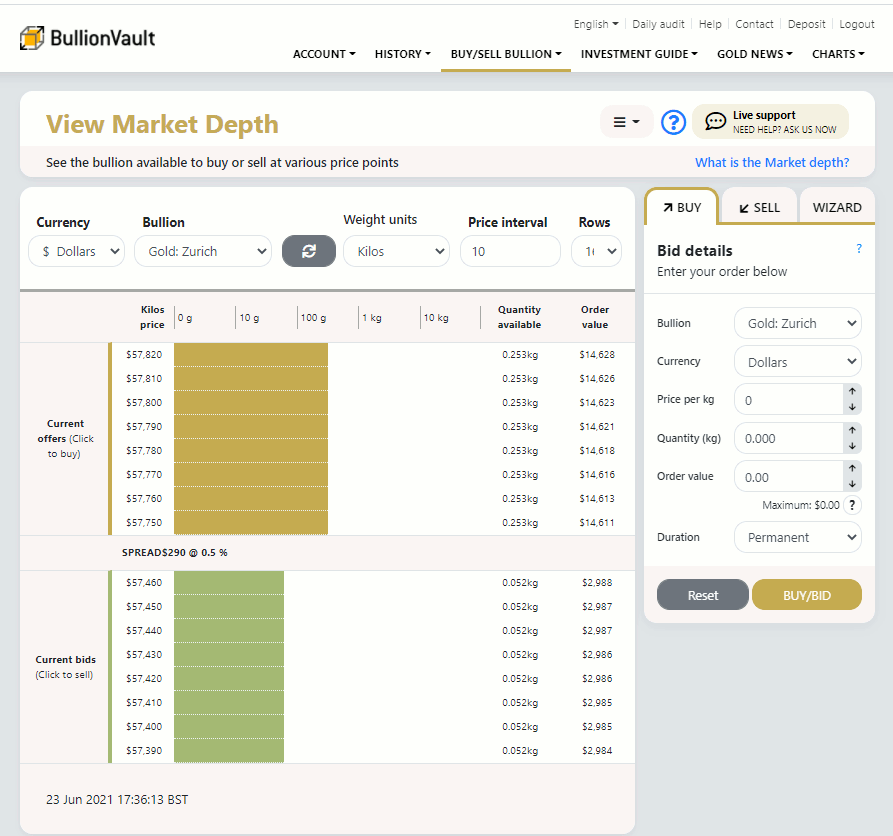Click the $57,440 bid price
This screenshot has width=893, height=836.
[x=144, y=630]
